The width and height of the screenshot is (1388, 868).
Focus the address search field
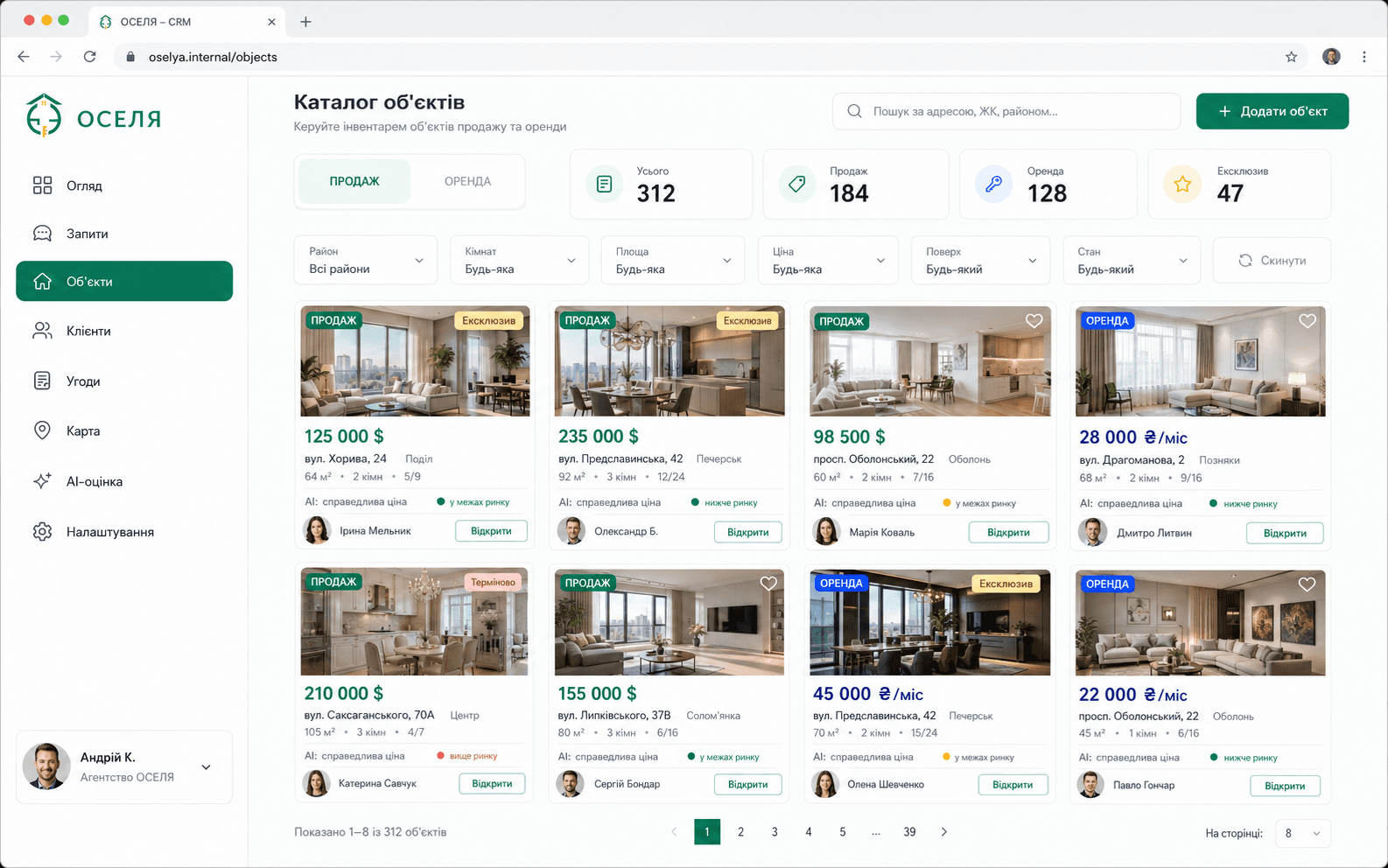[x=1006, y=111]
